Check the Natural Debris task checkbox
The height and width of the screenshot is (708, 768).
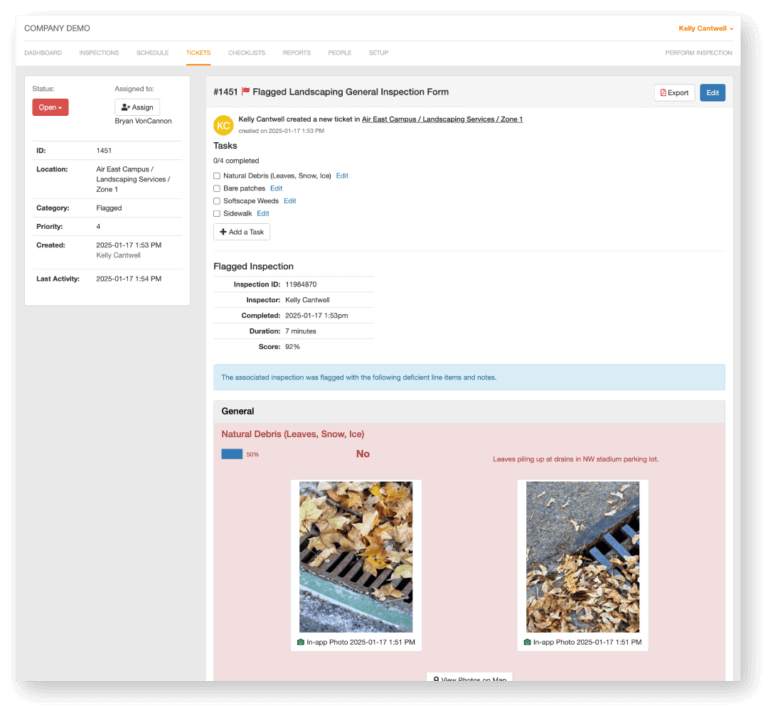tap(217, 176)
